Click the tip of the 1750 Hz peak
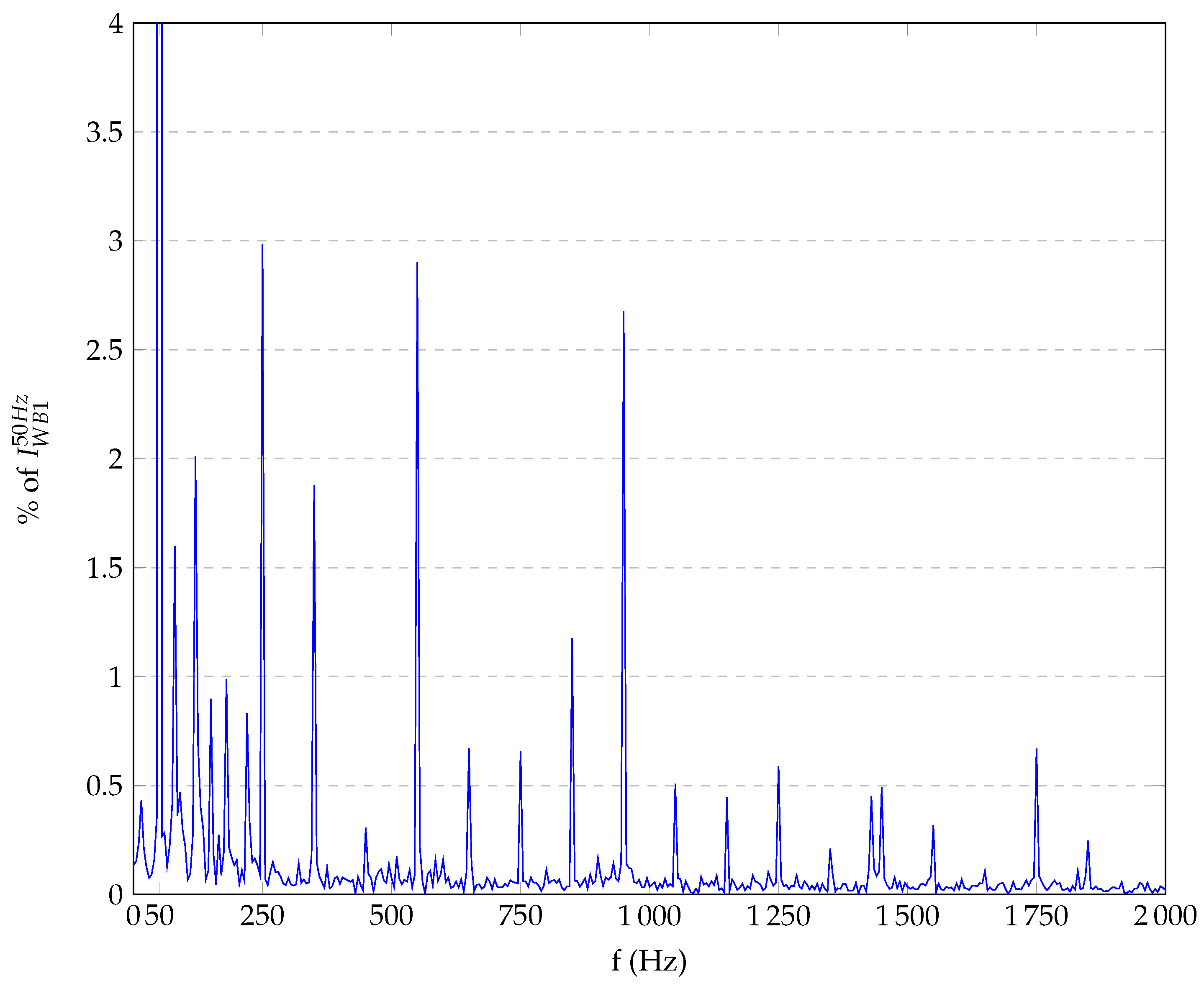Screen dimensions: 1204x986 point(1036,749)
